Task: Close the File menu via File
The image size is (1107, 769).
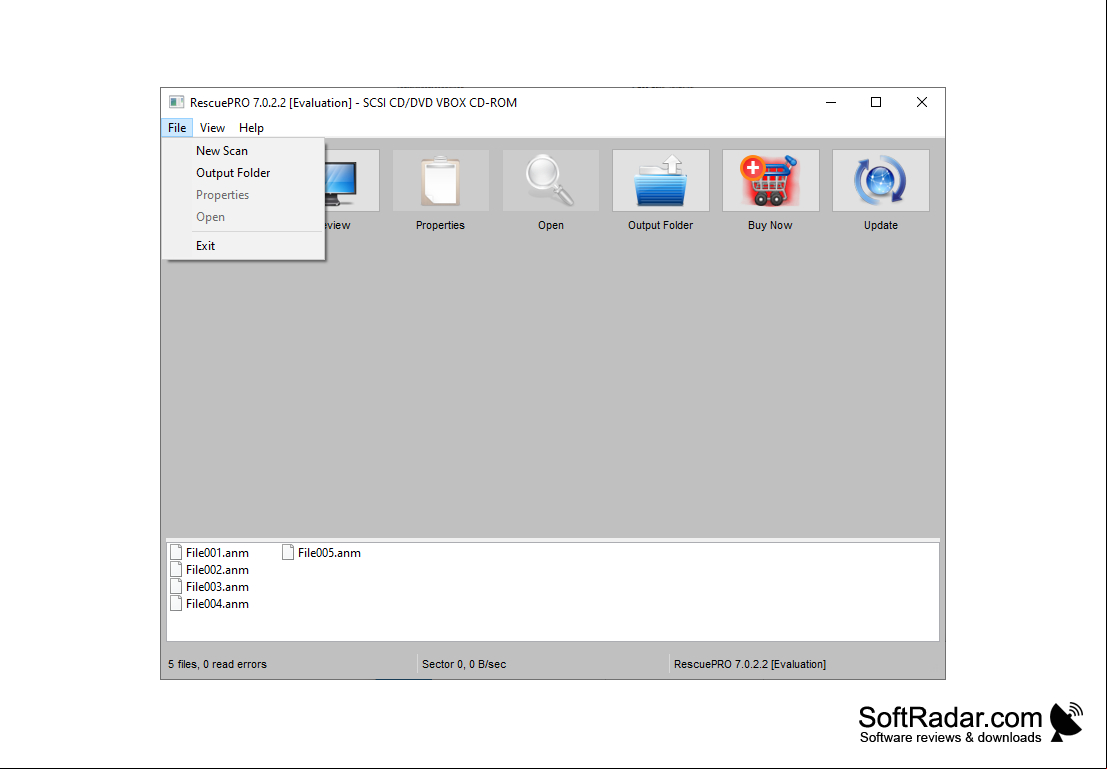Action: tap(176, 128)
